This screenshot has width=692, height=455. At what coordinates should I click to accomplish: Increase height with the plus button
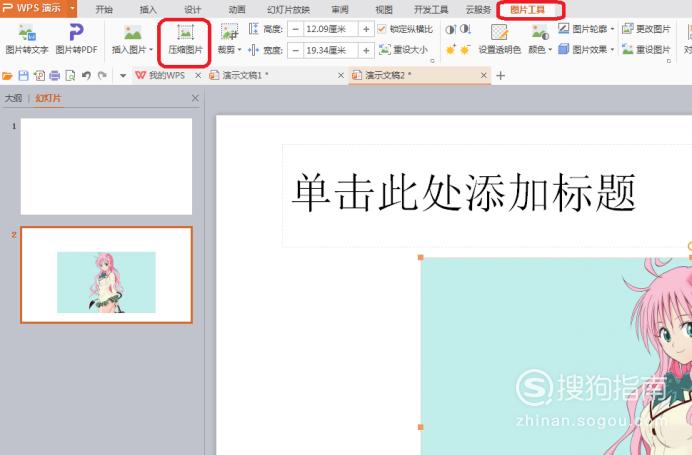[366, 29]
